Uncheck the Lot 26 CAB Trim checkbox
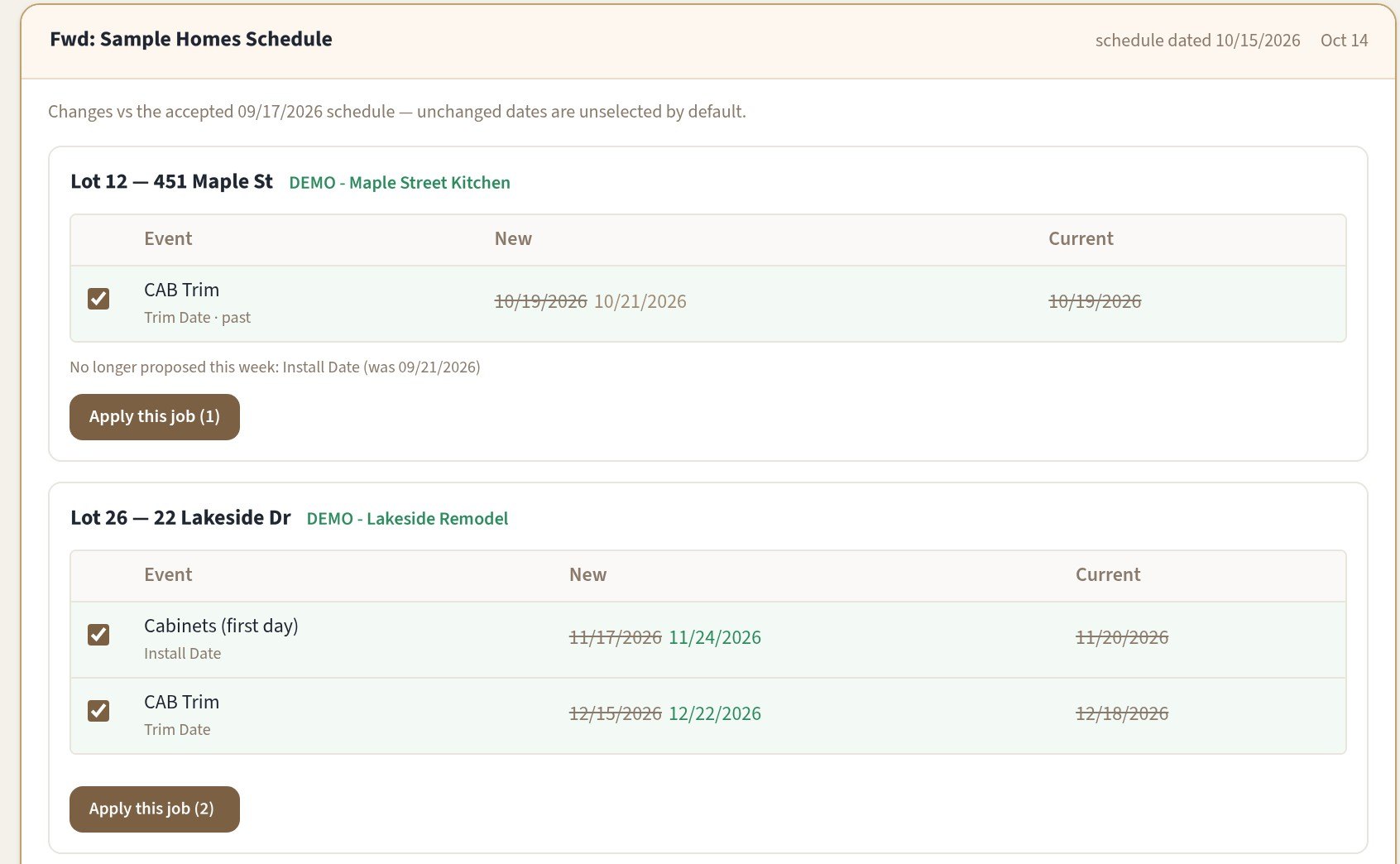This screenshot has height=864, width=1400. click(98, 711)
